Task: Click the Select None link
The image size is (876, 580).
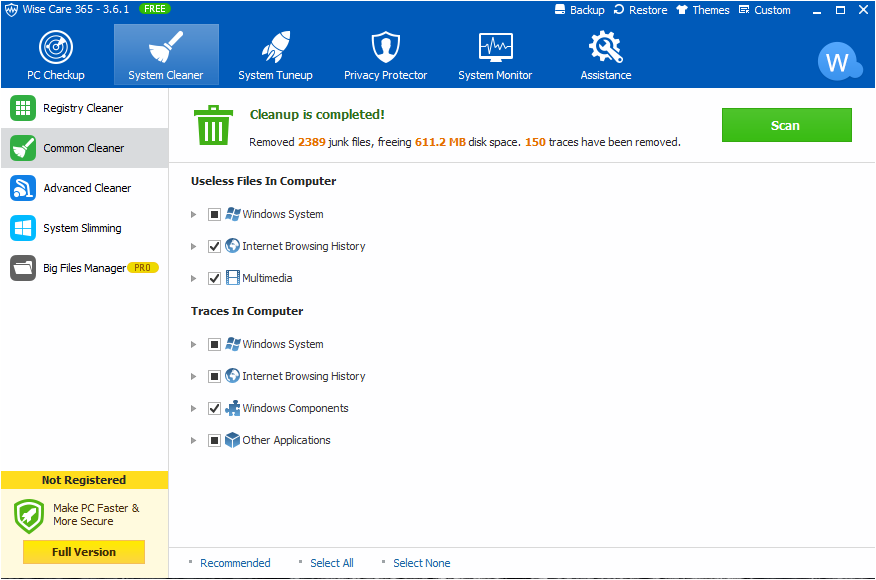Action: point(422,563)
